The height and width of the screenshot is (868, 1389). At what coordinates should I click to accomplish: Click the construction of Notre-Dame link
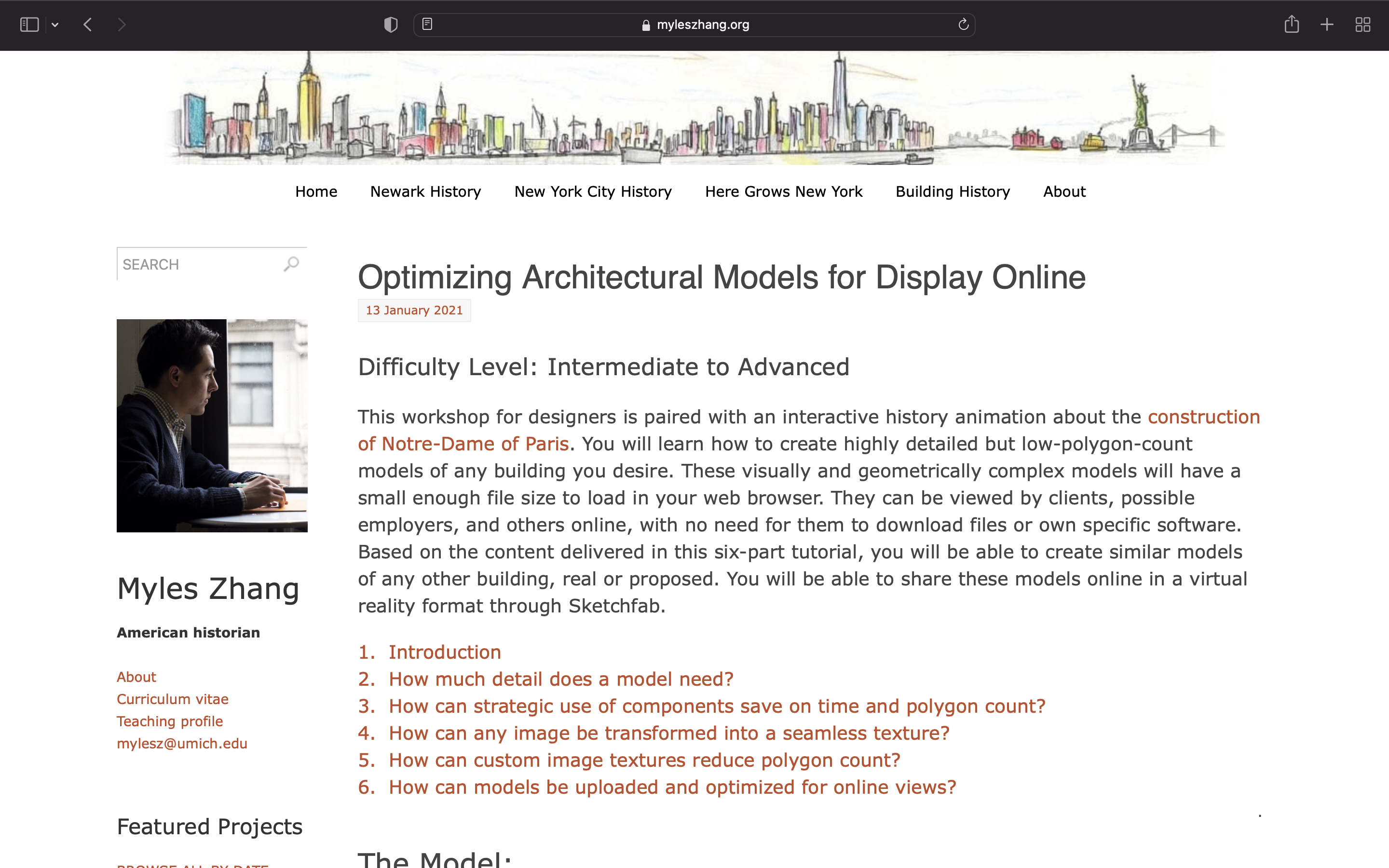(x=1203, y=417)
